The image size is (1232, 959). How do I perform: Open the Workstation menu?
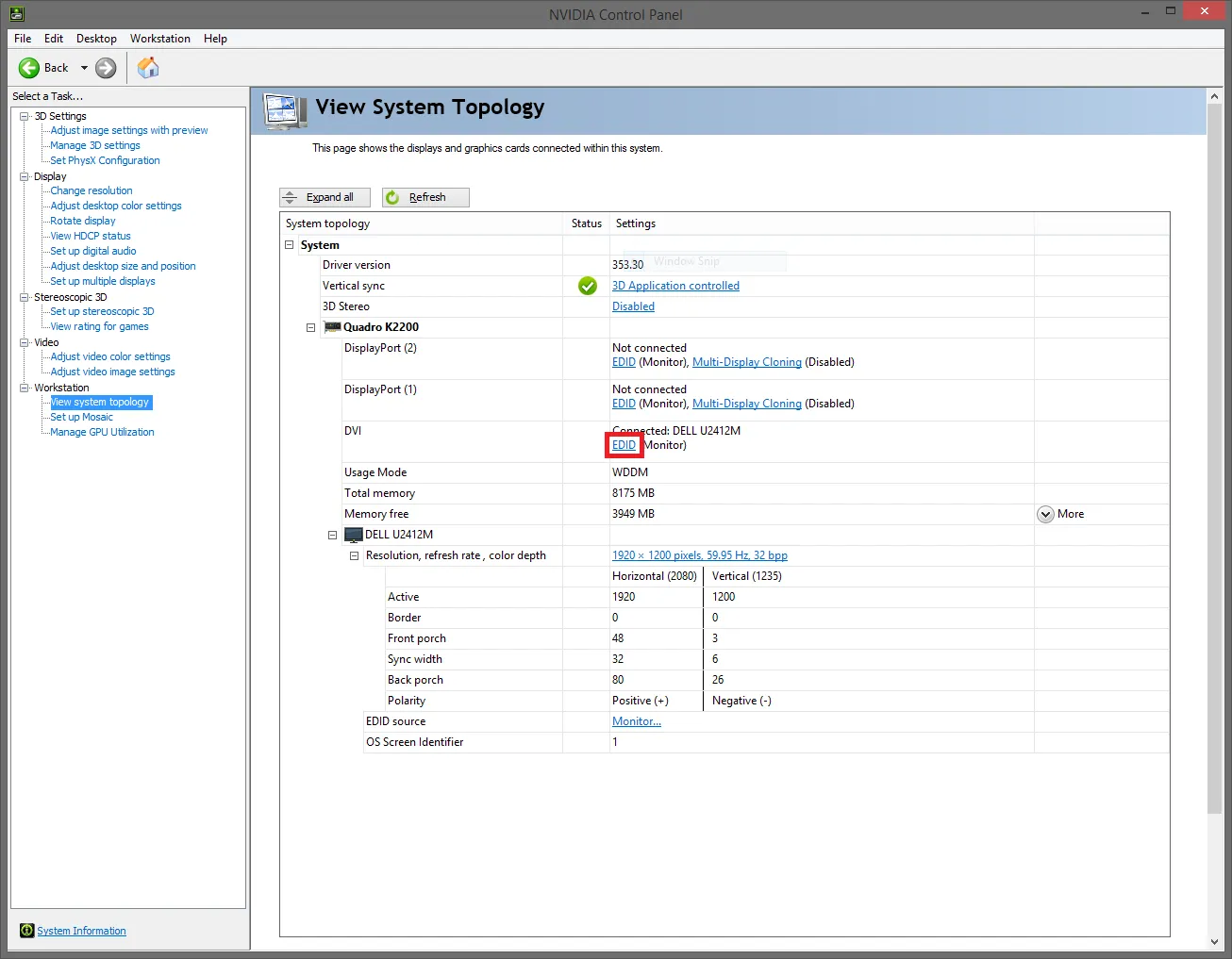tap(159, 39)
